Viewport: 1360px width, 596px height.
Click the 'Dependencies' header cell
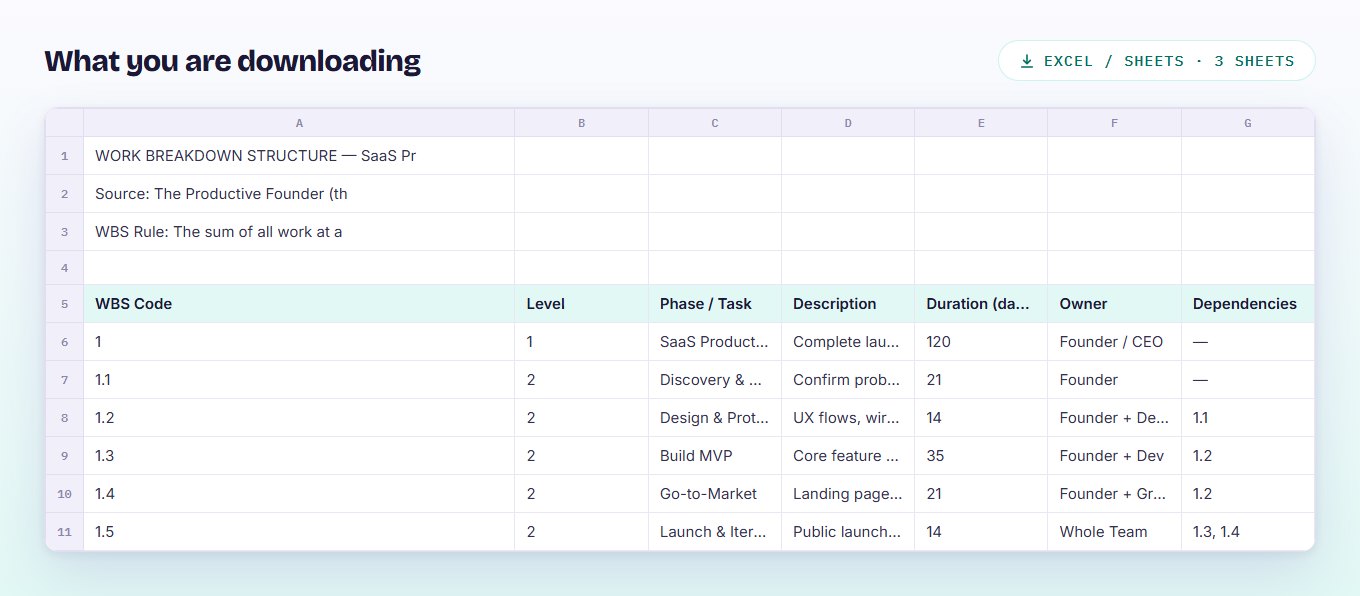[x=1248, y=304]
